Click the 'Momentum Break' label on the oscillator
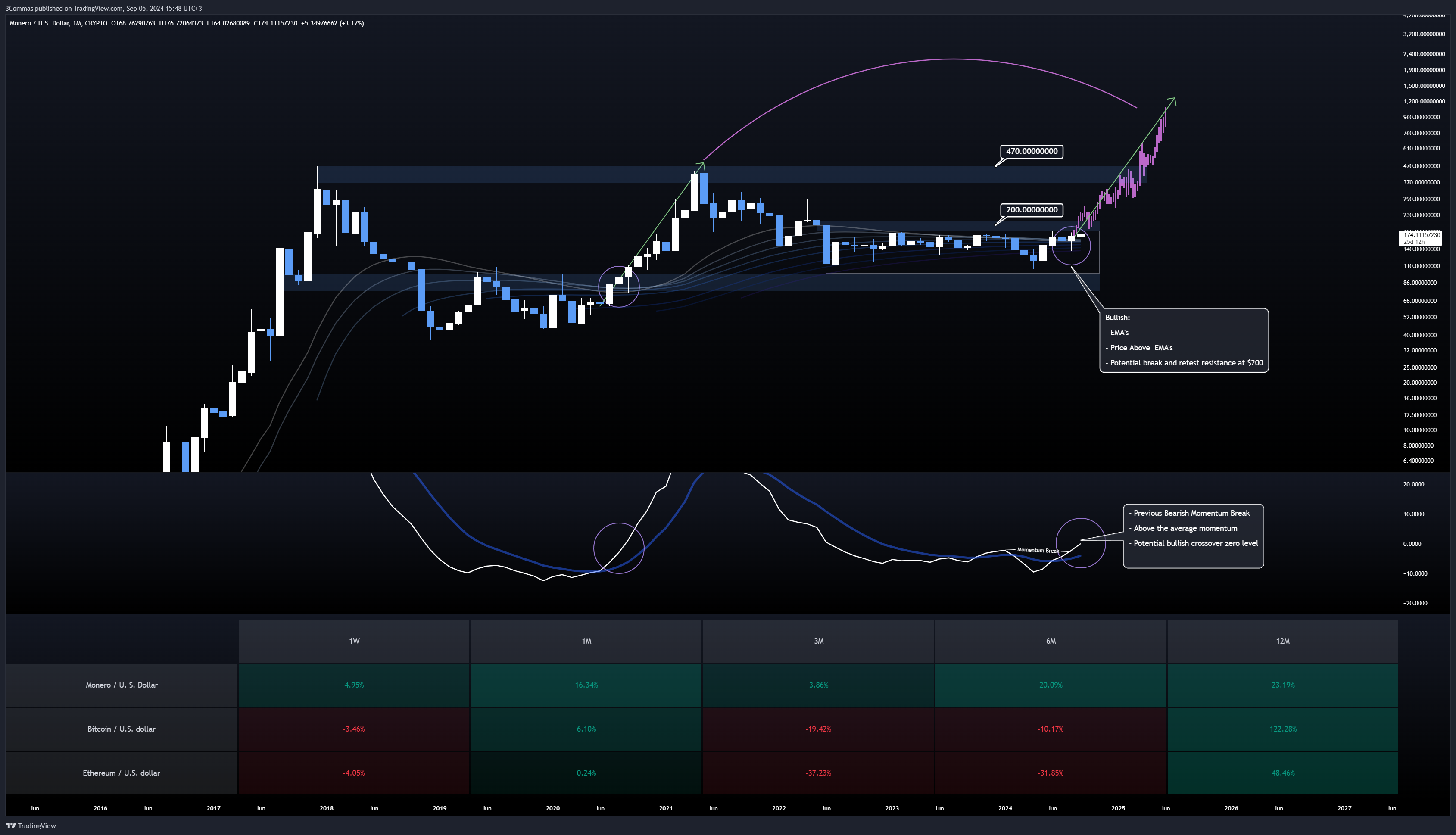The image size is (1456, 835). (x=1038, y=551)
